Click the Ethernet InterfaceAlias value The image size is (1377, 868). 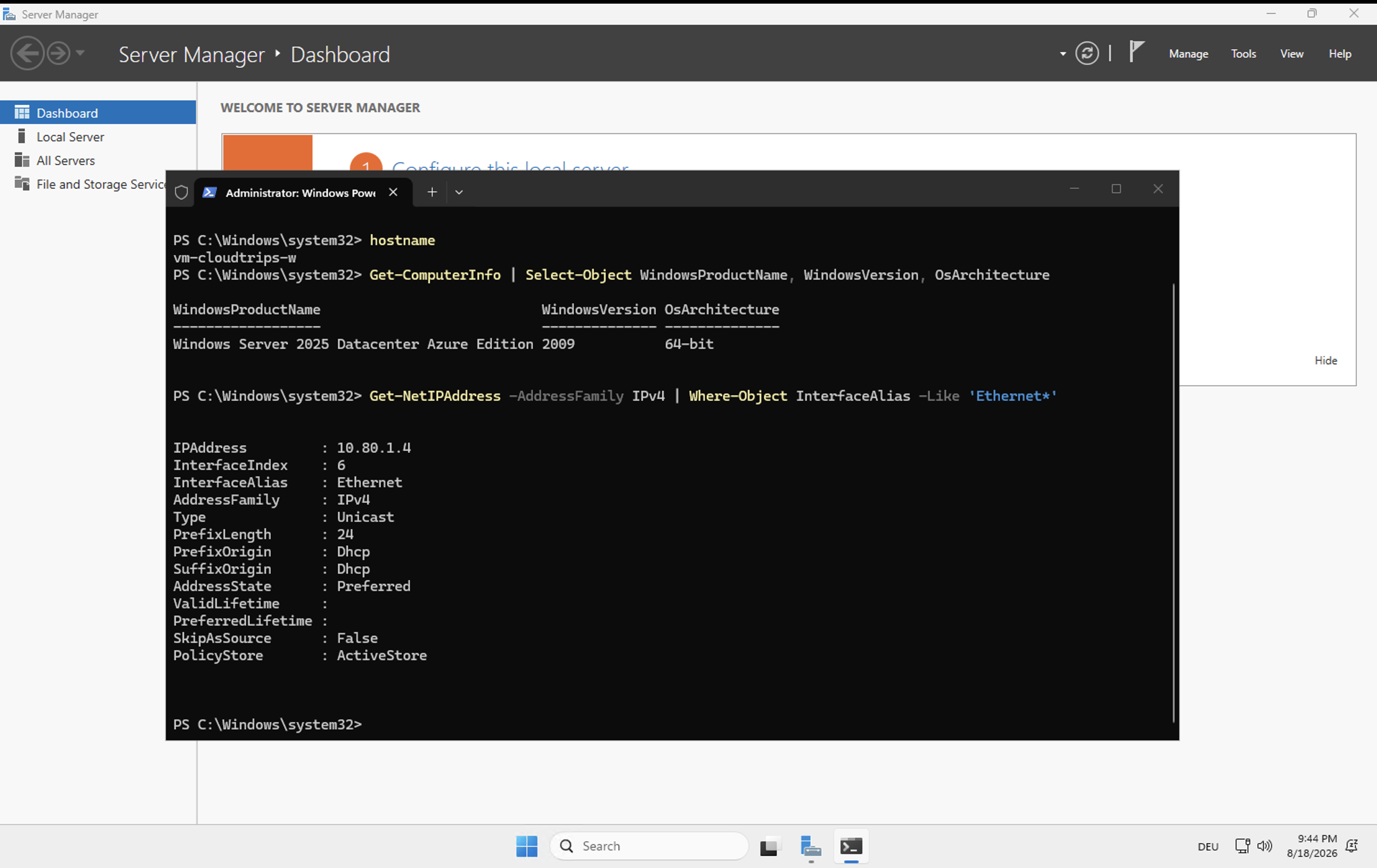pos(369,483)
